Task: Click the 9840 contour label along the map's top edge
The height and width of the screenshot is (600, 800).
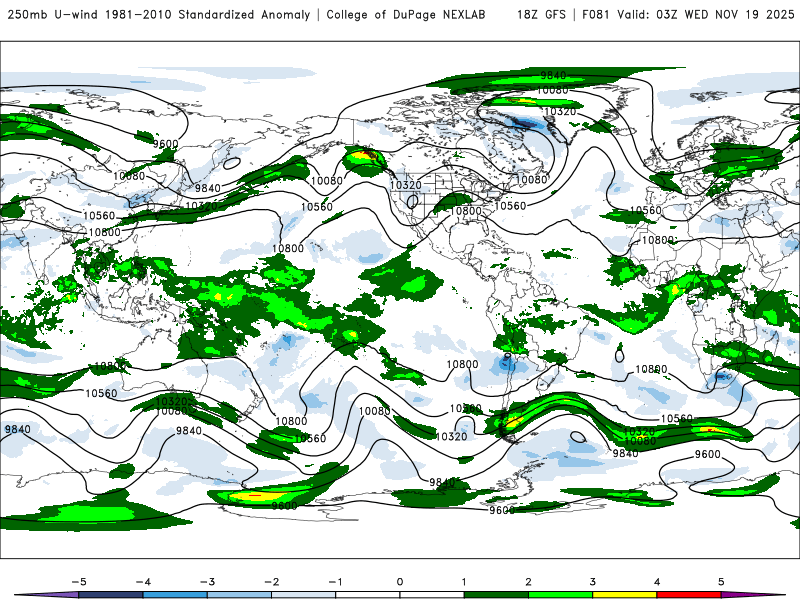Action: point(553,76)
